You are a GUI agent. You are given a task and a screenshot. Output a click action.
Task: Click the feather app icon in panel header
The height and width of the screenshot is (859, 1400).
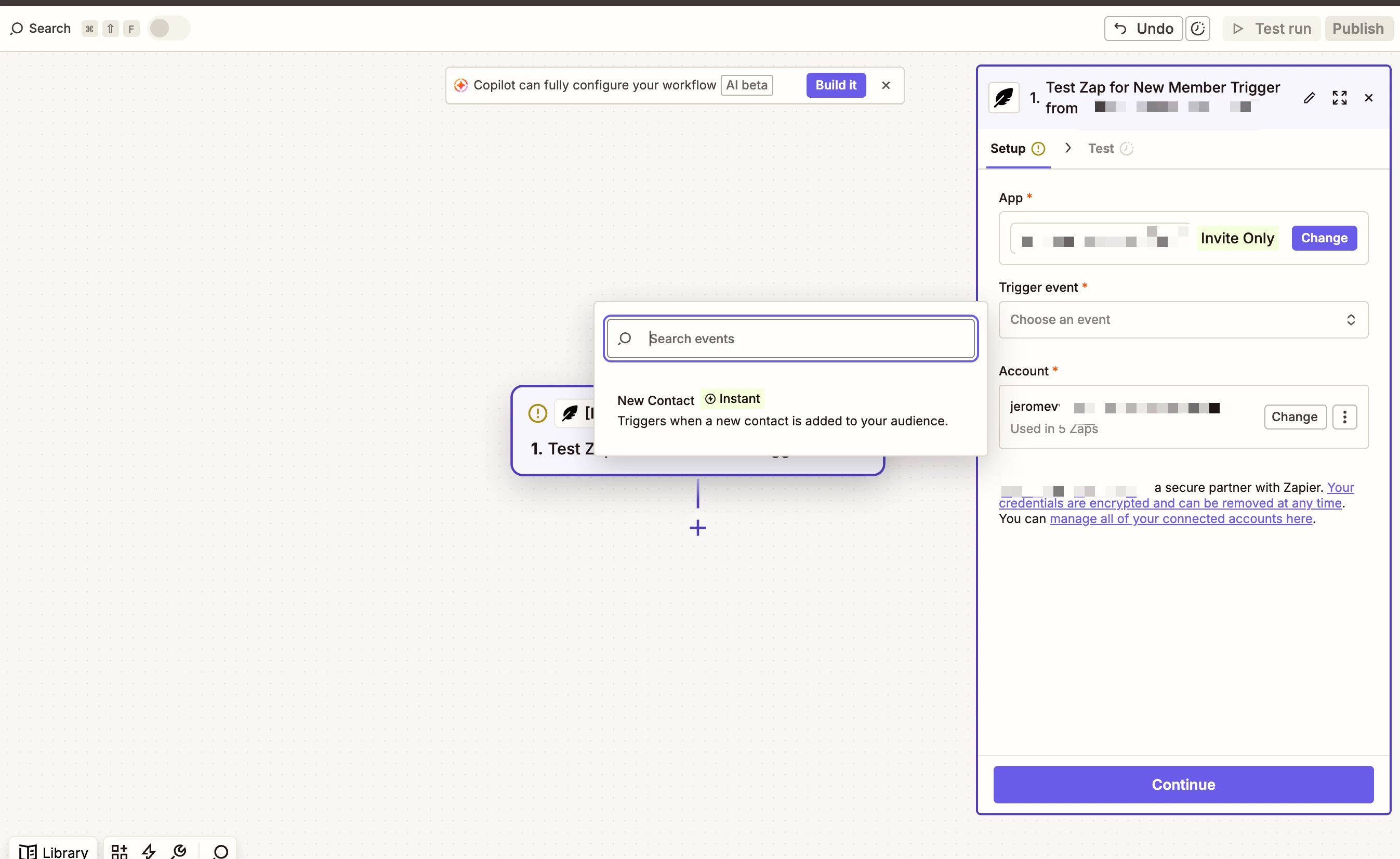tap(1003, 98)
